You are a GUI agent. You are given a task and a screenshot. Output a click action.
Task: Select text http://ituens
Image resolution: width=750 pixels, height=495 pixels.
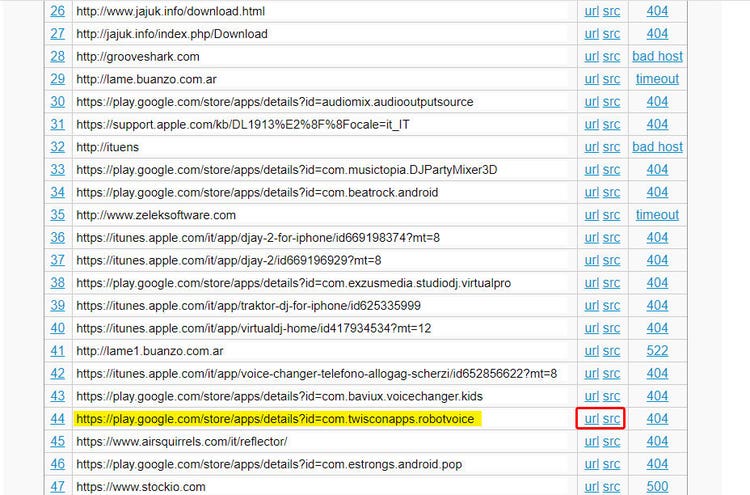click(x=107, y=147)
